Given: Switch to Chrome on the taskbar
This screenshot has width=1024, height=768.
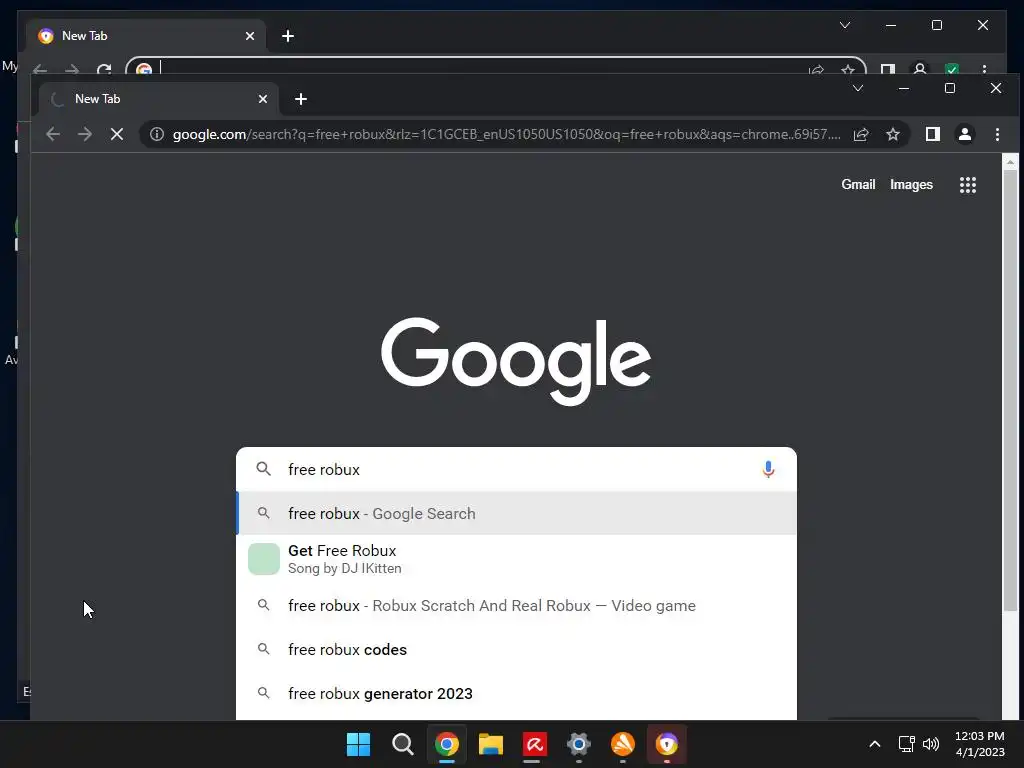Looking at the screenshot, I should tap(447, 744).
